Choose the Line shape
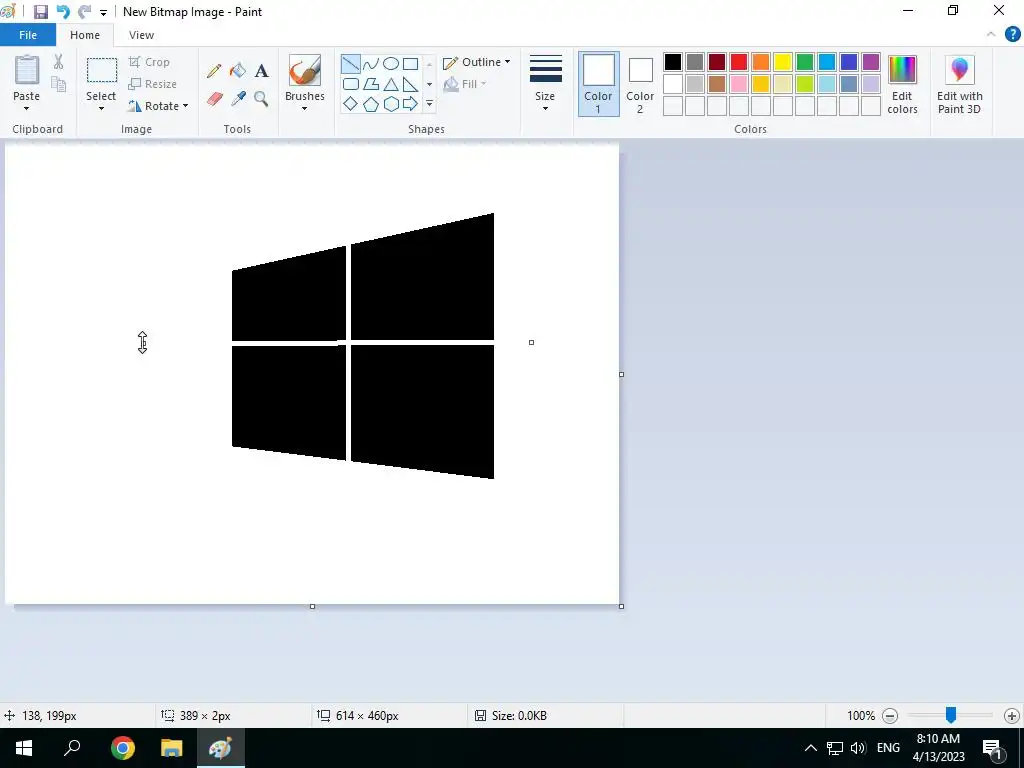Screen dimensions: 1024x768 click(x=351, y=63)
